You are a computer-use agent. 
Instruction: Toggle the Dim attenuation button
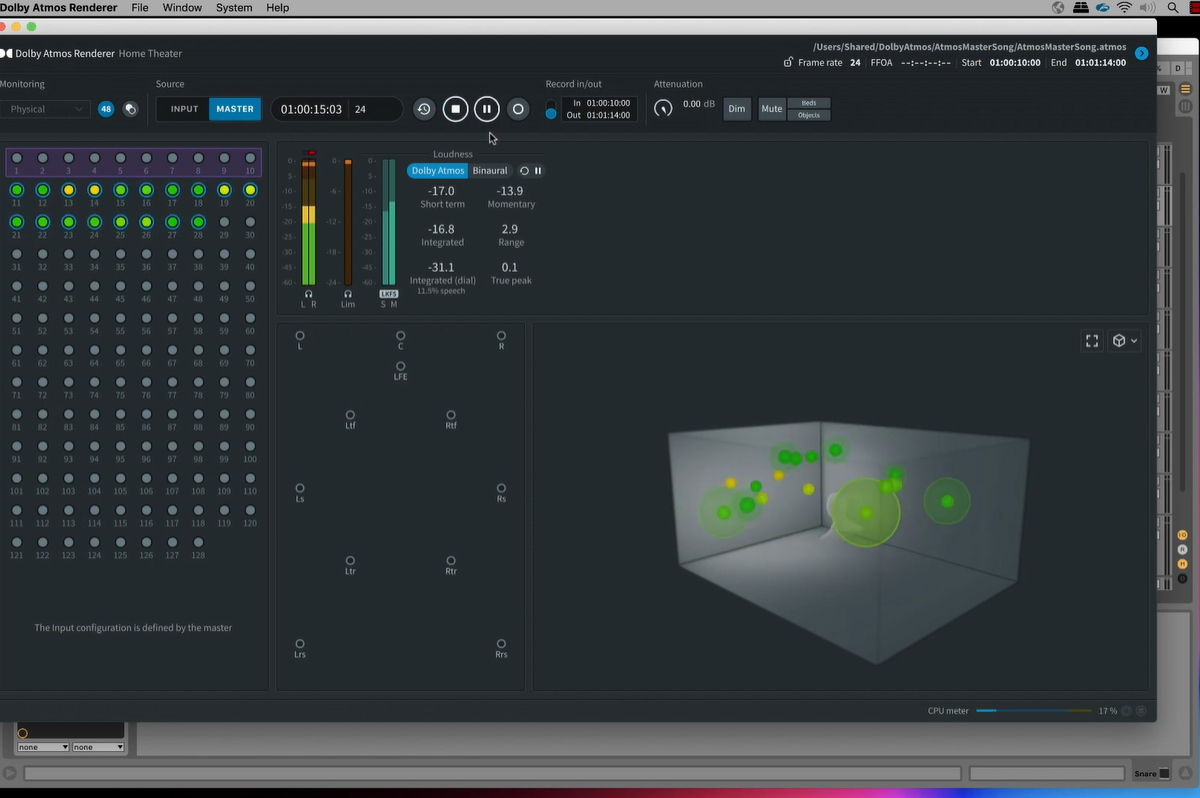[737, 109]
